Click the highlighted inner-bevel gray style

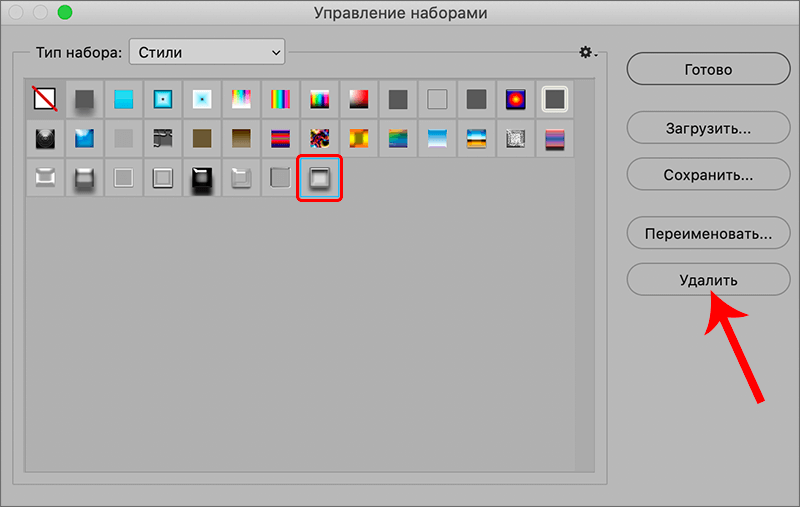[x=319, y=178]
